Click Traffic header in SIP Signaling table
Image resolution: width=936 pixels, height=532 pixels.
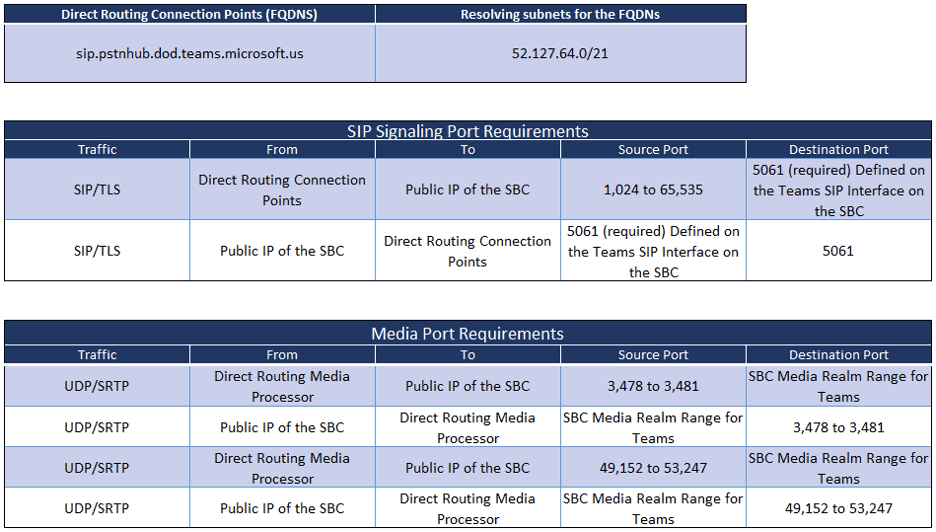97,150
